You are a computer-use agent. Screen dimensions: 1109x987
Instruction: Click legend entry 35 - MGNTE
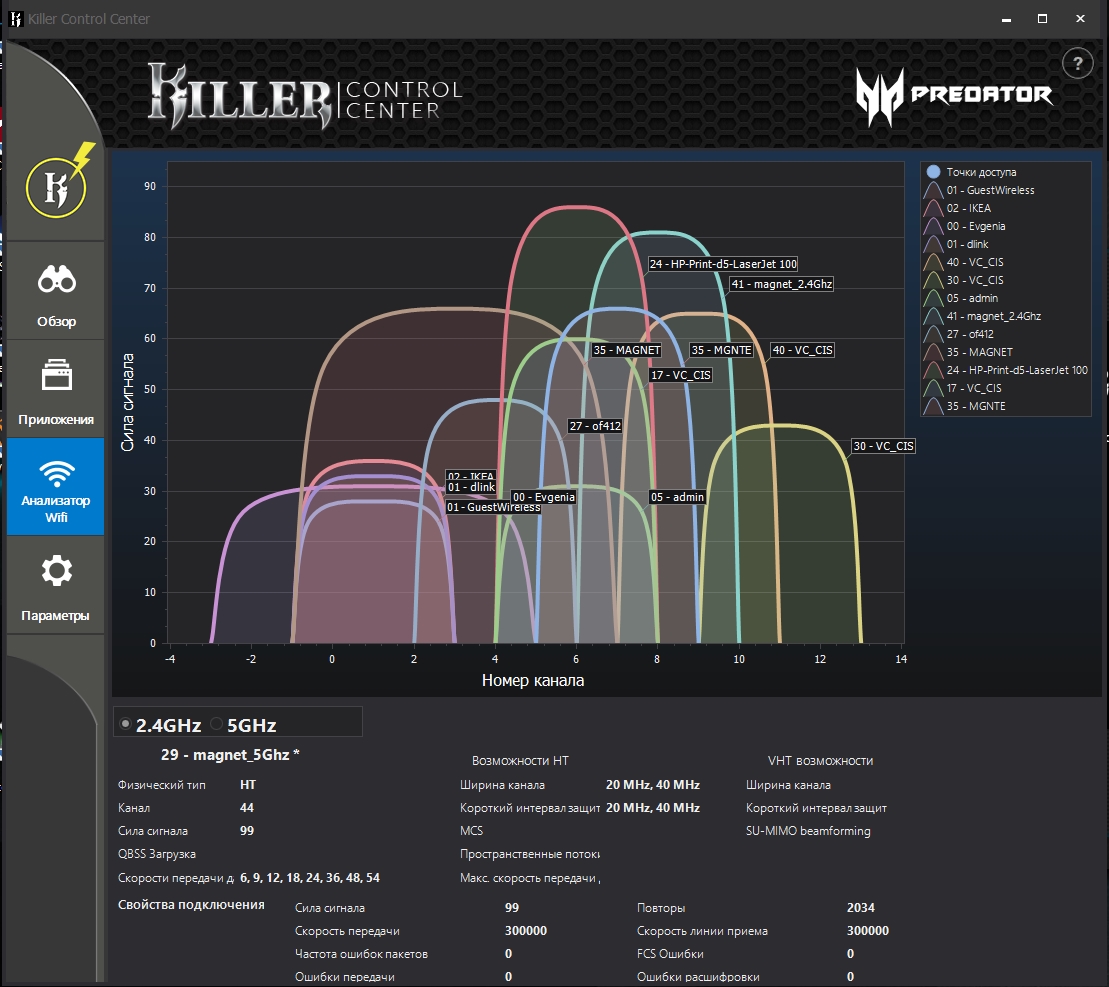pyautogui.click(x=975, y=406)
